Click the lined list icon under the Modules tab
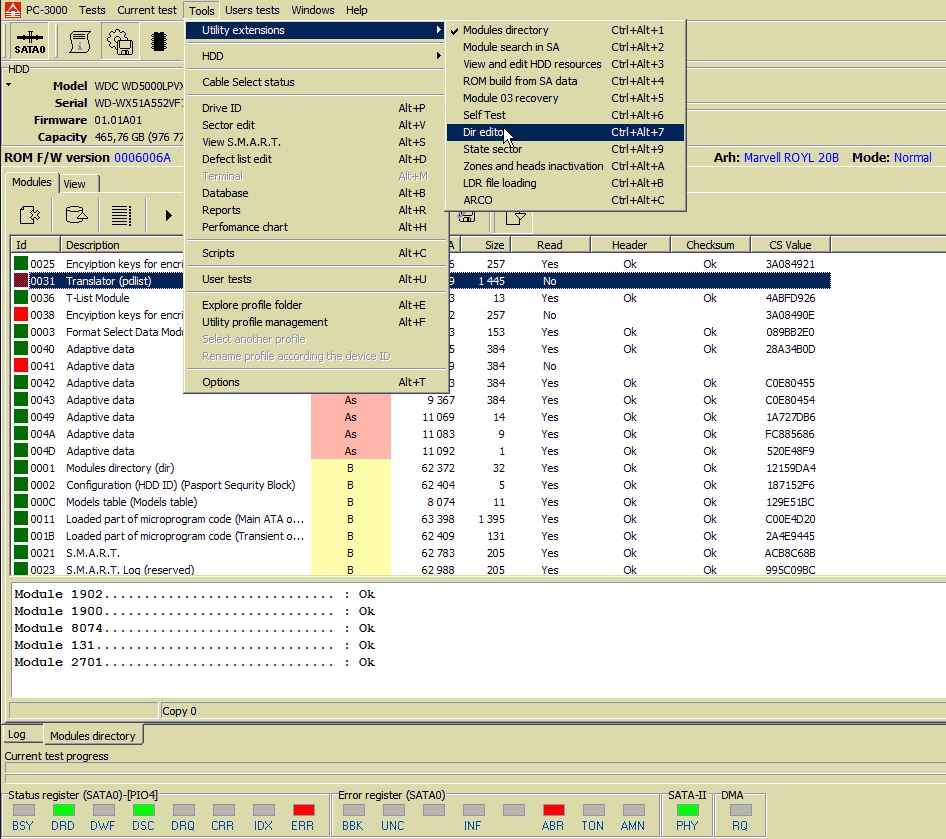This screenshot has width=946, height=839. click(x=121, y=215)
